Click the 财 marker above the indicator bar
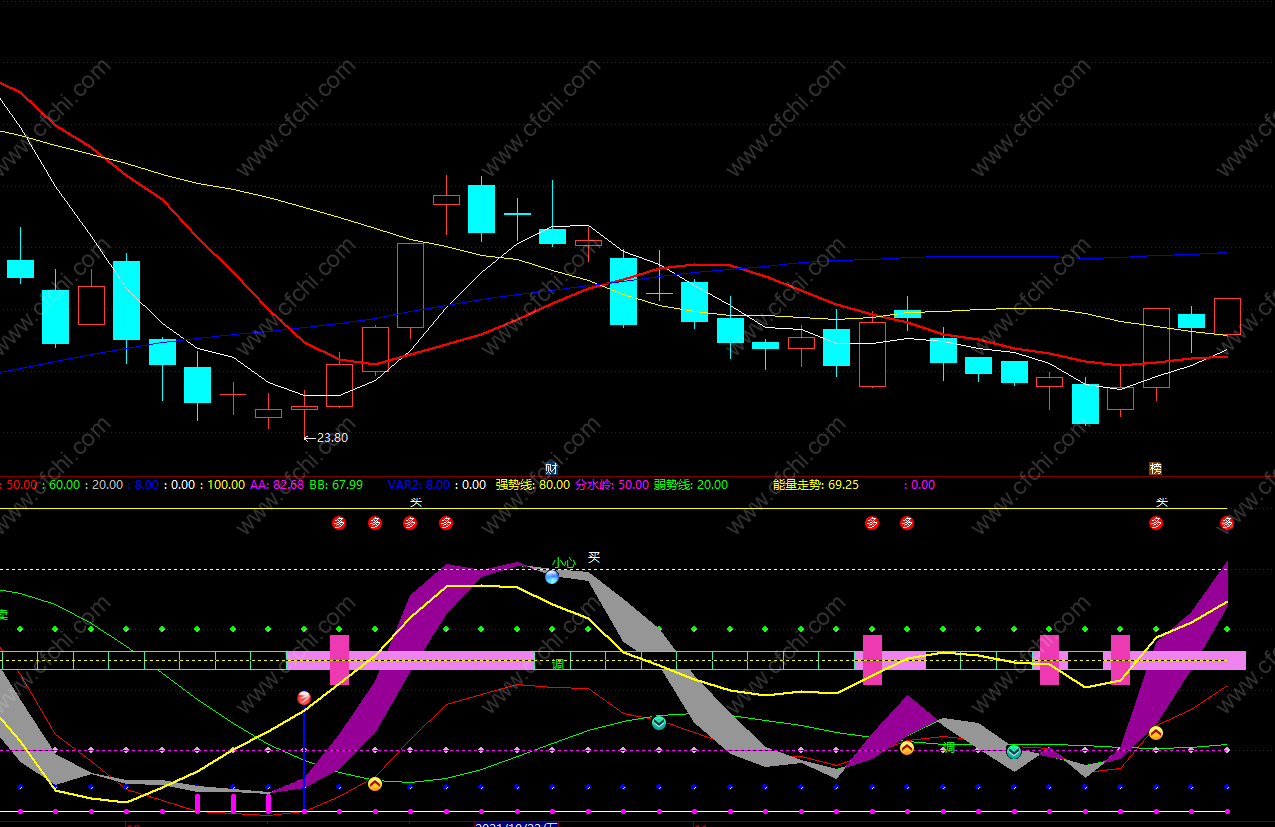 click(x=551, y=469)
